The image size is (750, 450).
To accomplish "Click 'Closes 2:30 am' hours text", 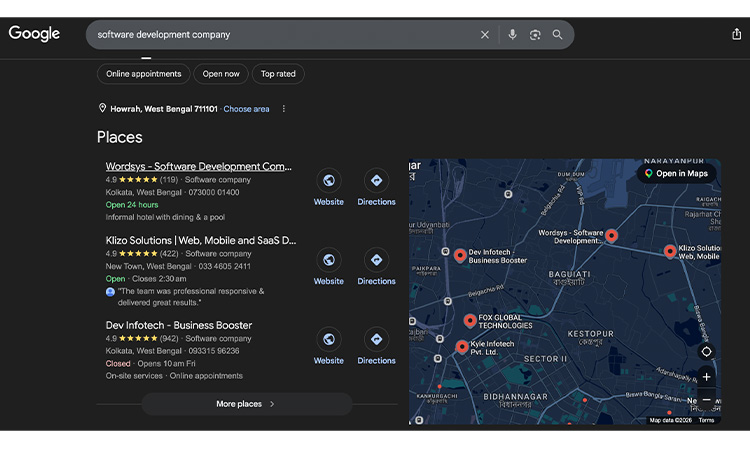I will coord(159,279).
